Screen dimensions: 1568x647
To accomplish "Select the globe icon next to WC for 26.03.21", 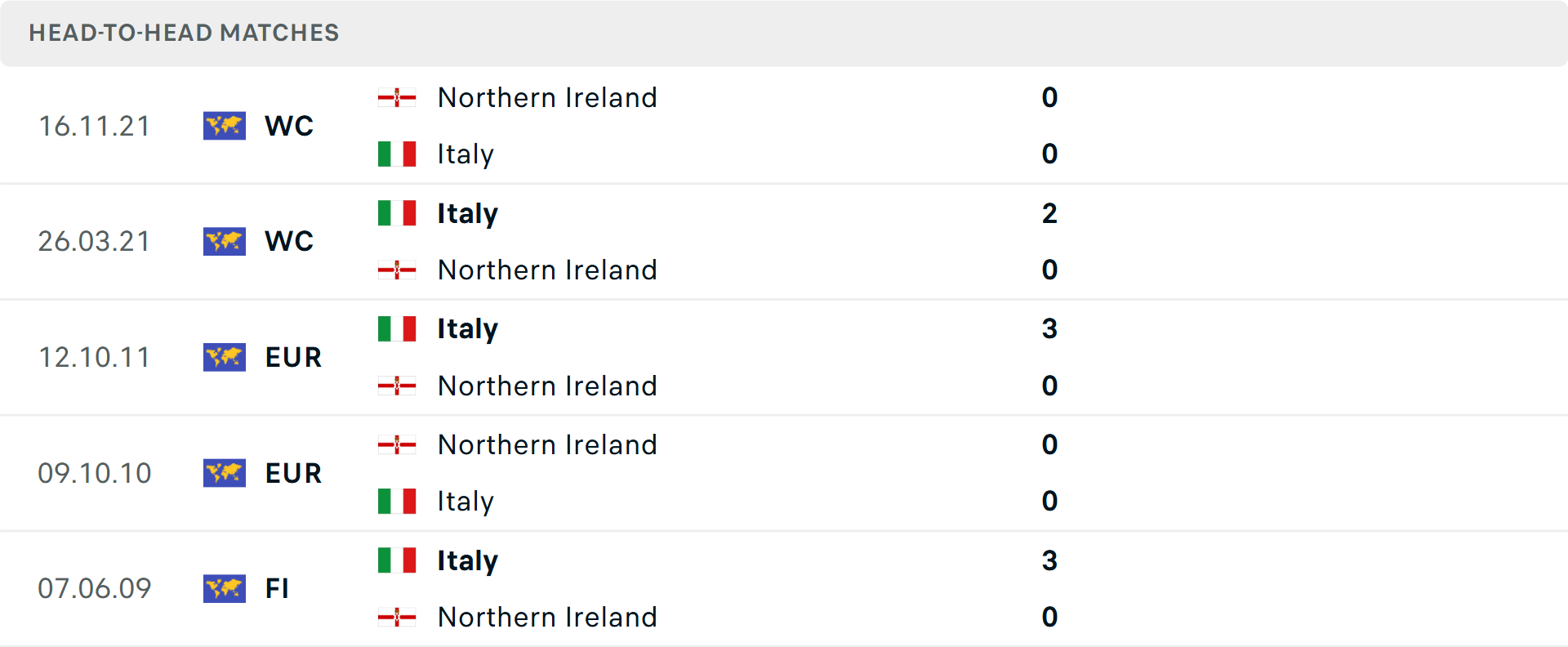I will point(224,241).
